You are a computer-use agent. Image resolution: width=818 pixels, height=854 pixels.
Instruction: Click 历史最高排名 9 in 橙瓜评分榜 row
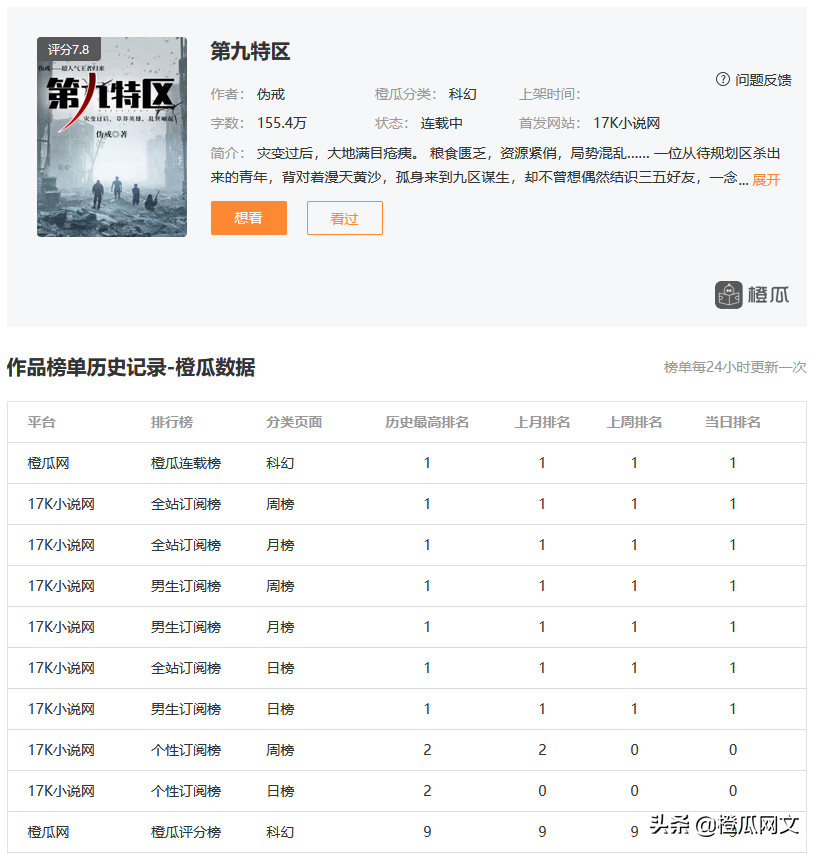pos(427,832)
